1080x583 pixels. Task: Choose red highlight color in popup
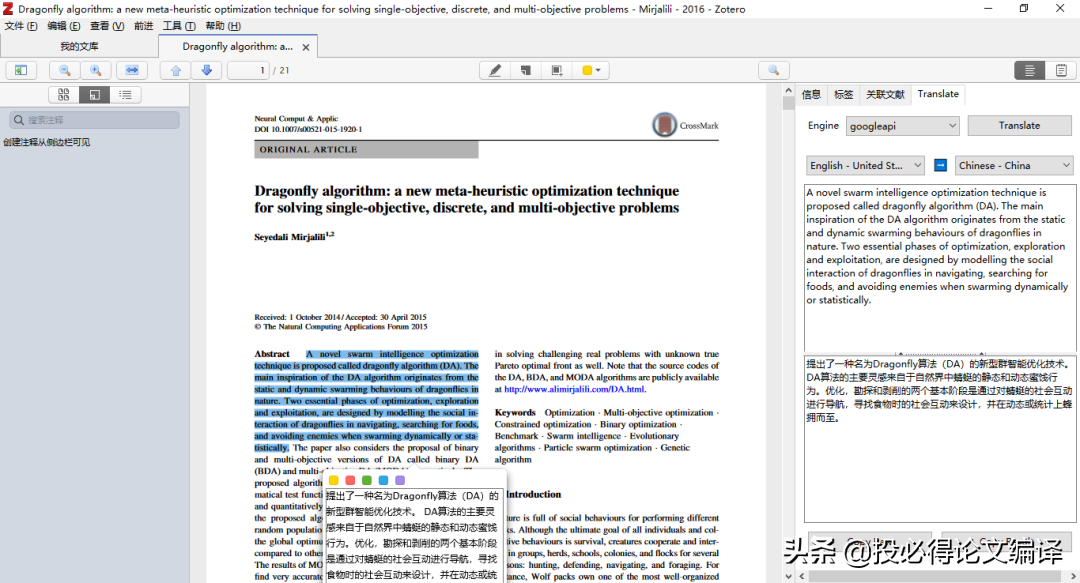point(350,480)
